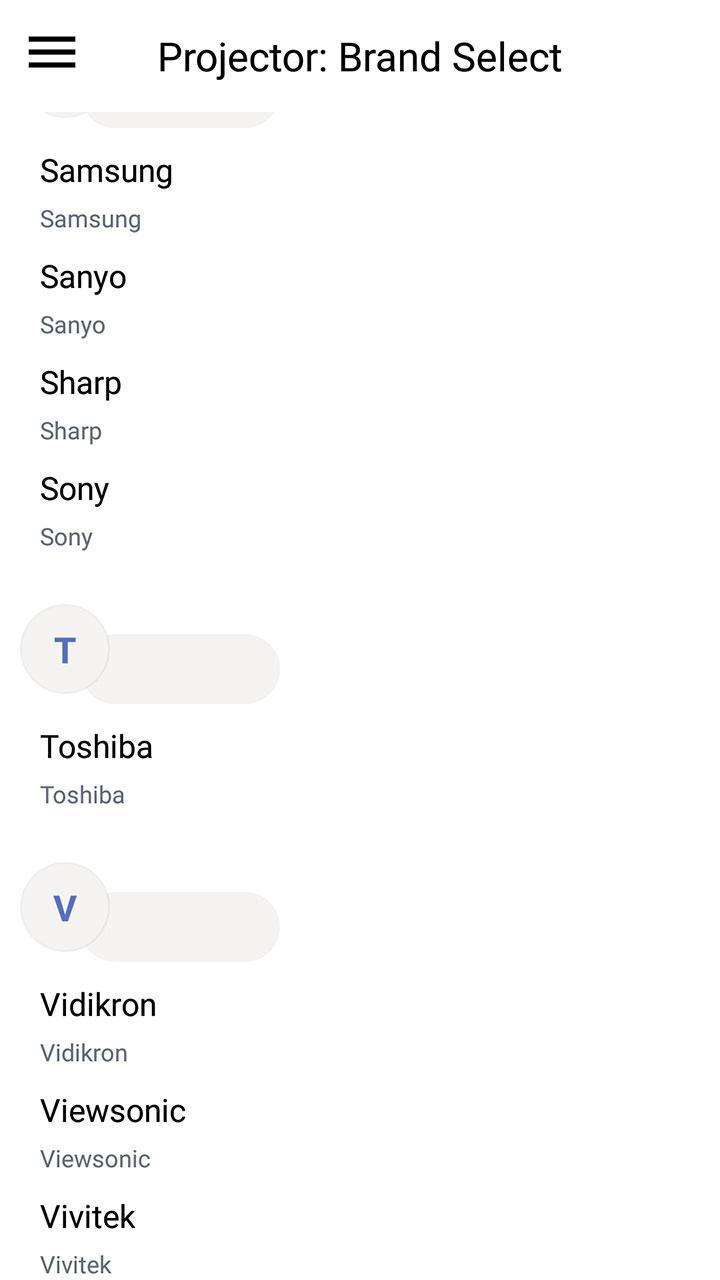Click the gray Samsung subtitle text
Viewport: 720px width, 1280px height.
click(90, 219)
